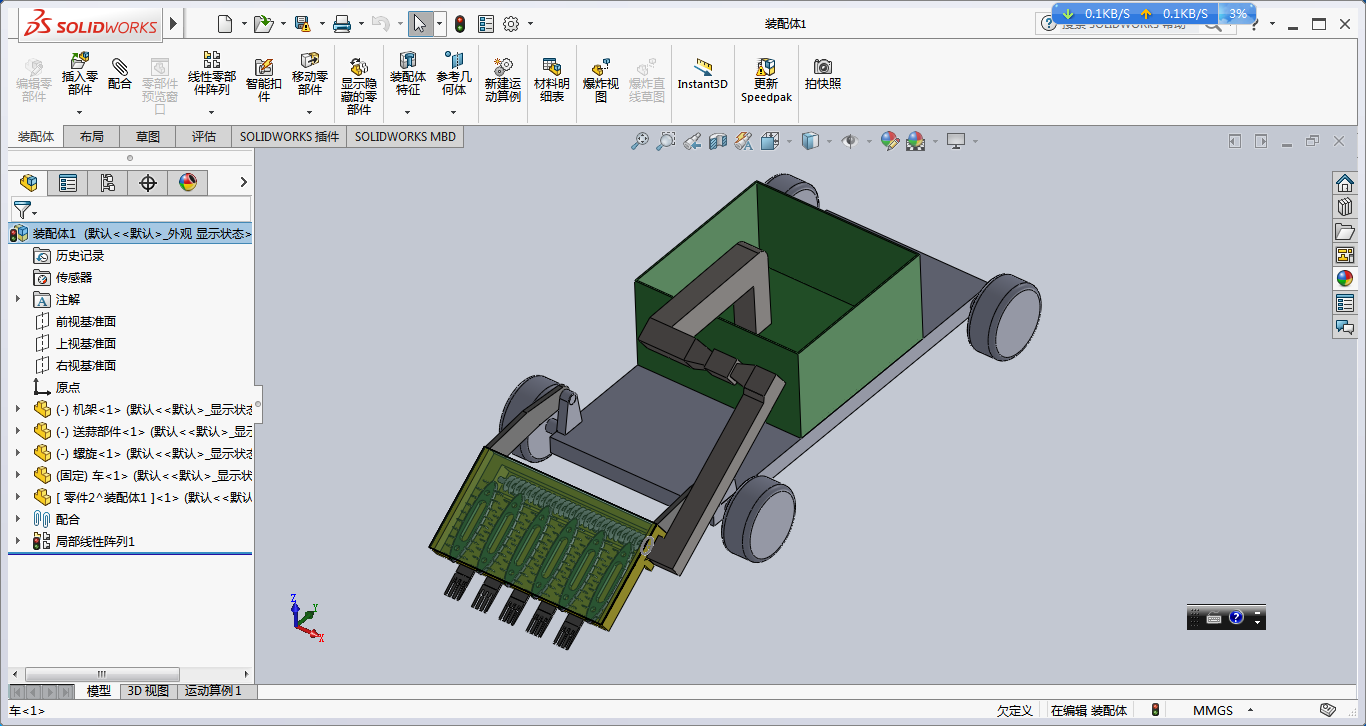This screenshot has width=1366, height=726.
Task: Open the Appearances task pane color wheel
Action: tap(1345, 279)
